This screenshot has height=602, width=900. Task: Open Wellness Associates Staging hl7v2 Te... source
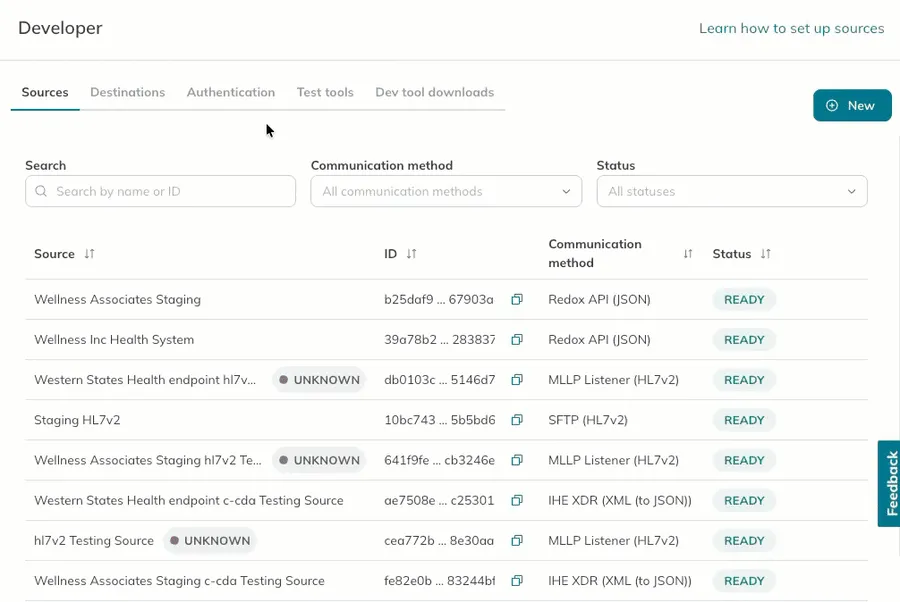[x=148, y=460]
